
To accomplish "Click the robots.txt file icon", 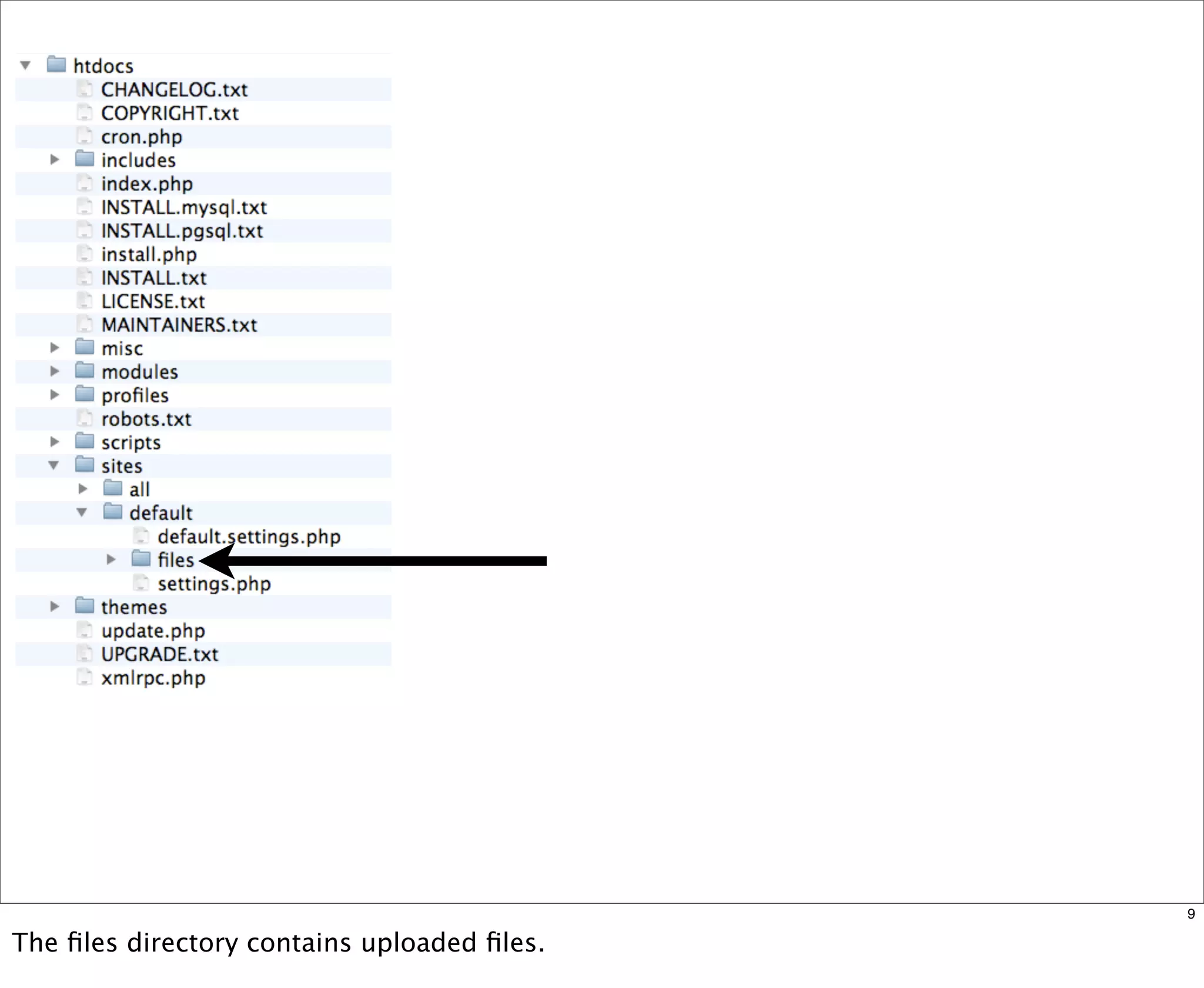I will (85, 418).
